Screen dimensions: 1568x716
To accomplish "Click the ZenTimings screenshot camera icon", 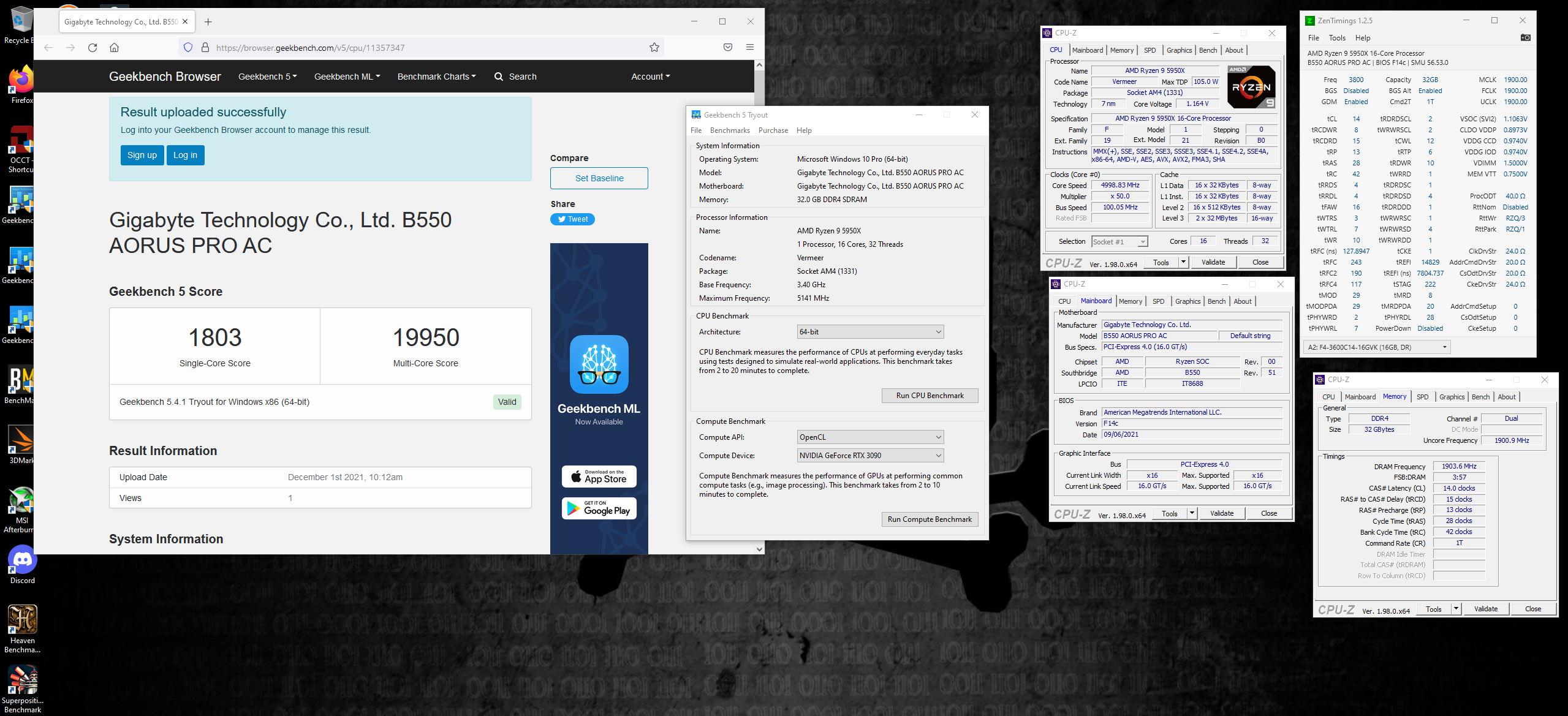I will 1526,38.
